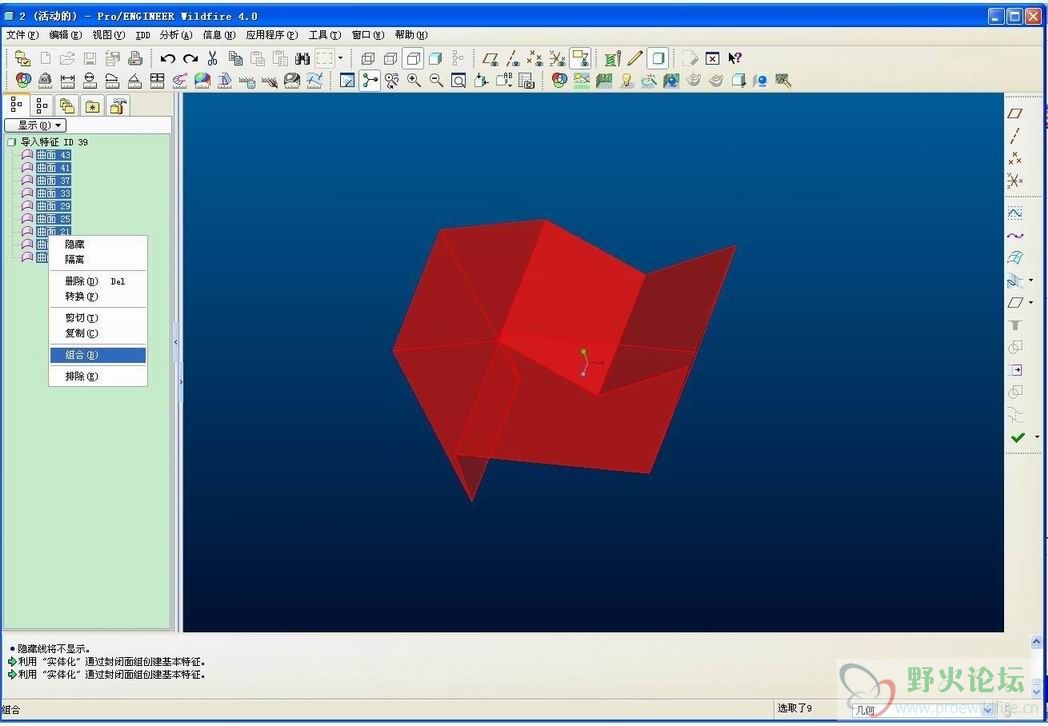
Task: Click the light bulb lights icon
Action: click(x=626, y=81)
